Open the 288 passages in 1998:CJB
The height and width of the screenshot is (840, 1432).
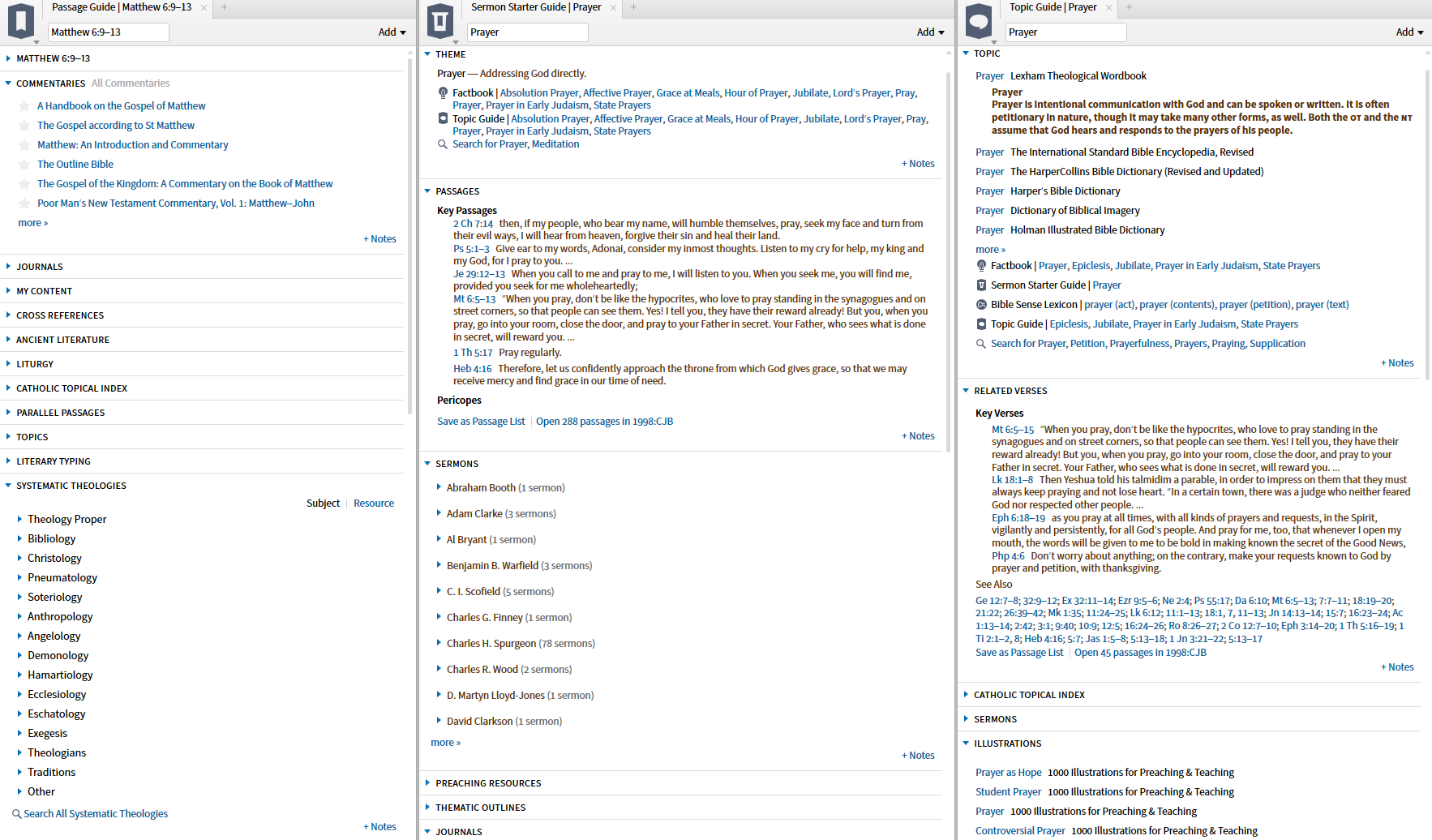pyautogui.click(x=604, y=422)
